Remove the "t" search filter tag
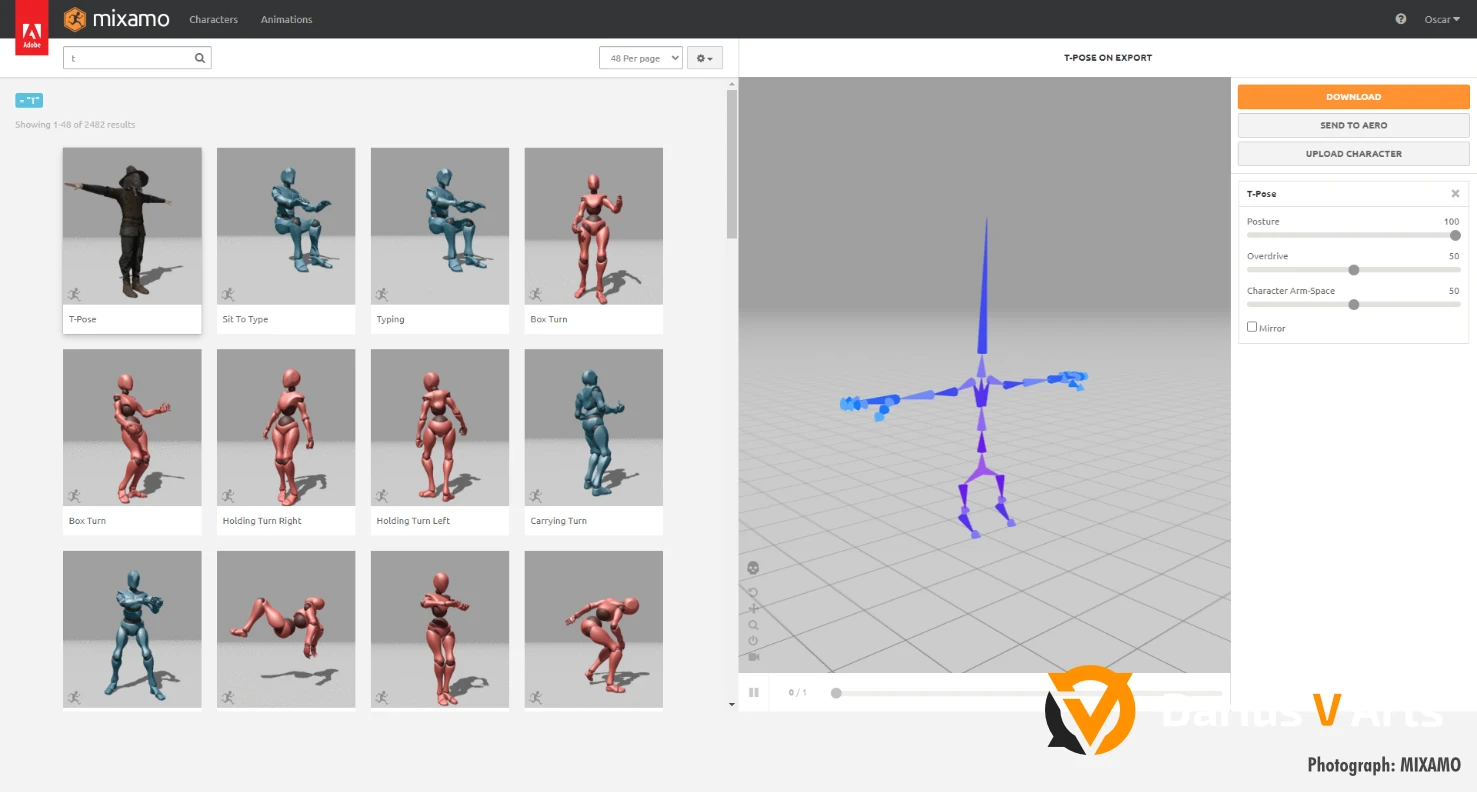This screenshot has width=1477, height=792. (29, 100)
